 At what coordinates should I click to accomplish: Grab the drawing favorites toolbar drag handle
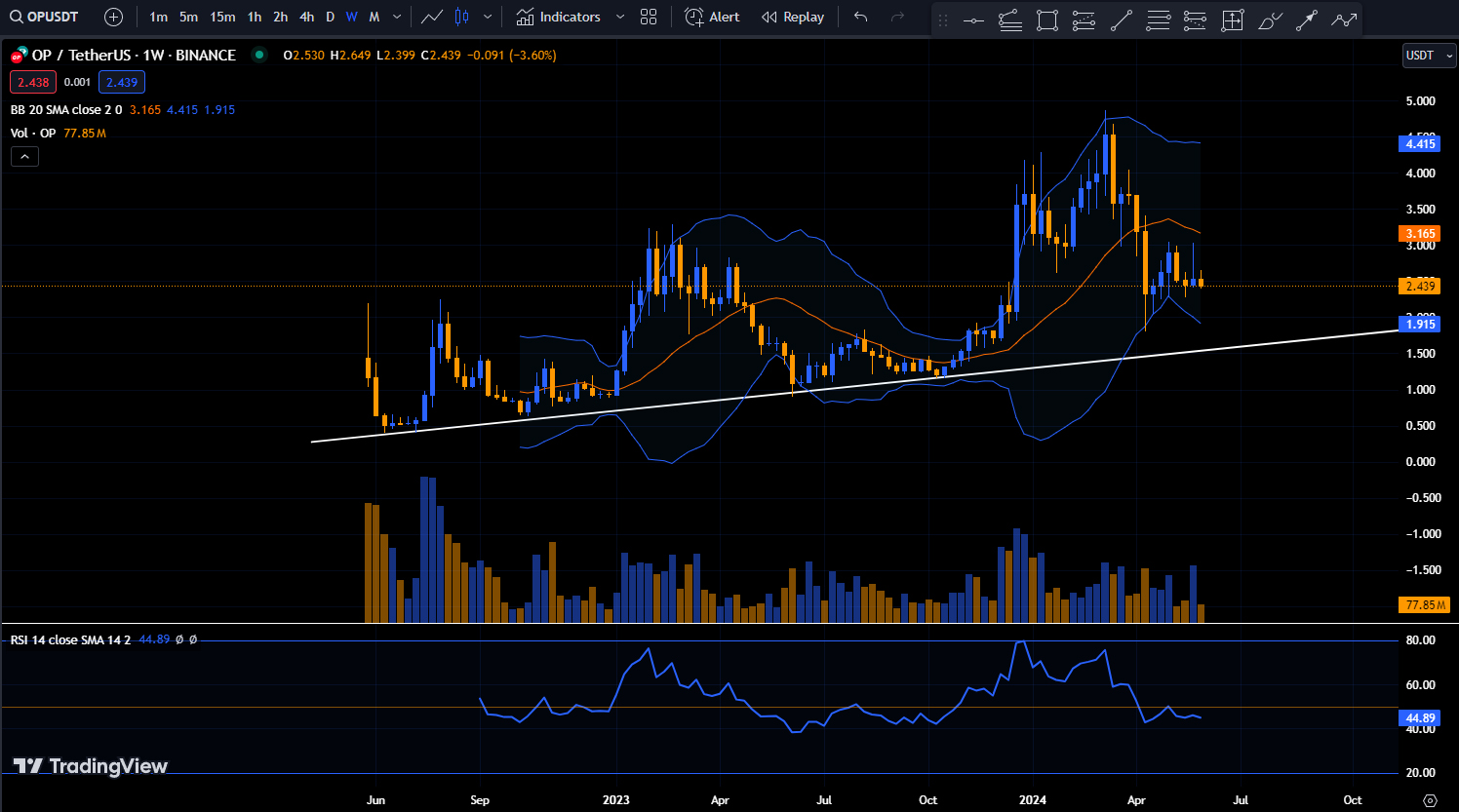(943, 19)
